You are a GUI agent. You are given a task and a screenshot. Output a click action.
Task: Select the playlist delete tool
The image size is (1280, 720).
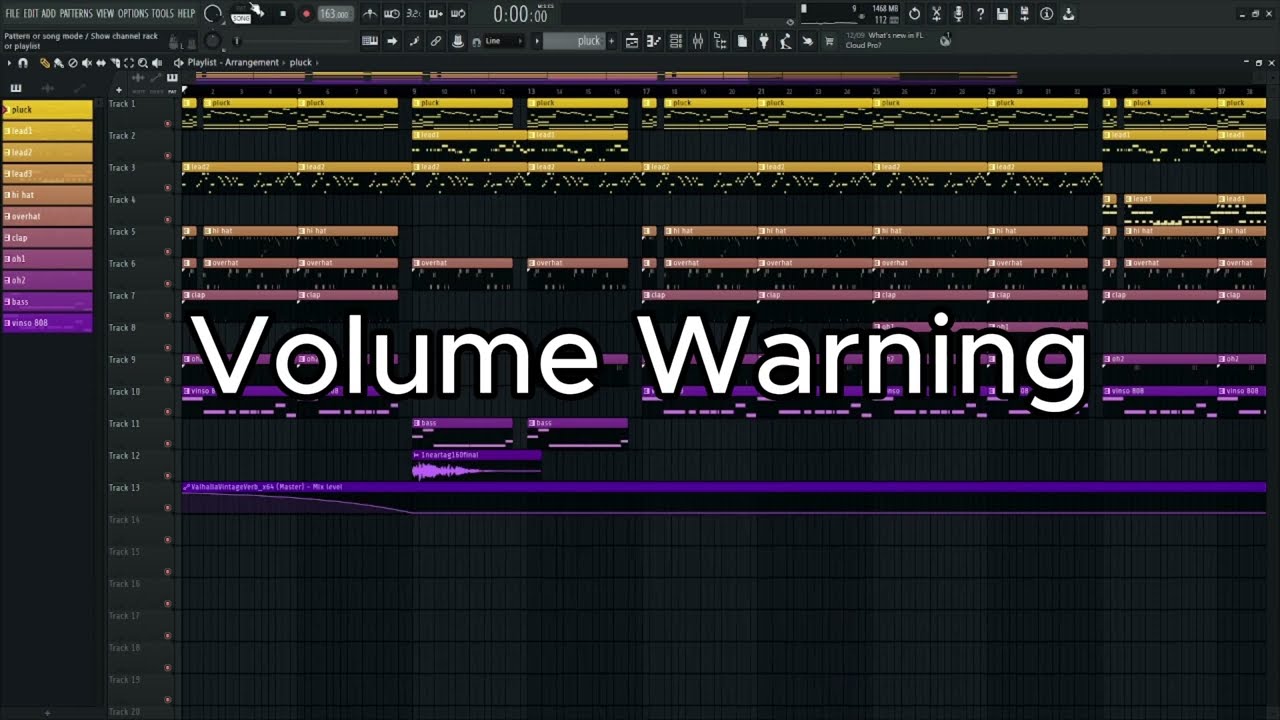72,63
